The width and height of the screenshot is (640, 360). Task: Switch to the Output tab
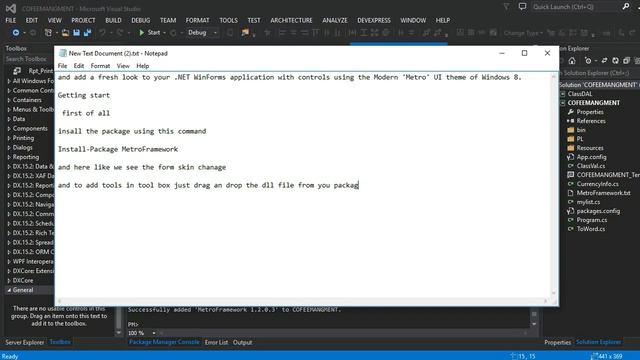click(x=242, y=342)
